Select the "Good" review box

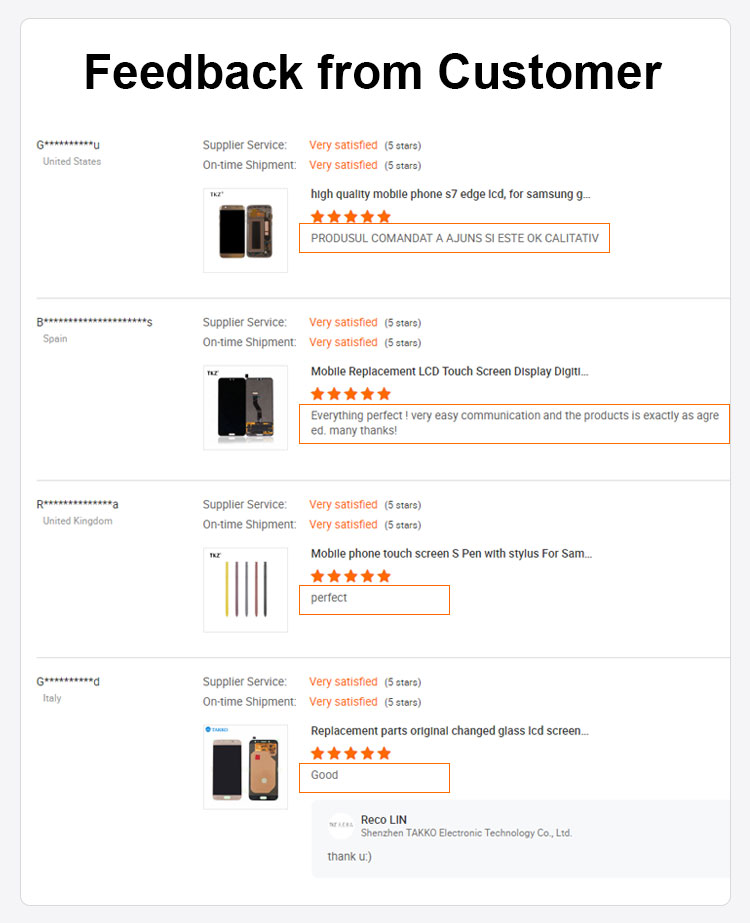(x=374, y=777)
